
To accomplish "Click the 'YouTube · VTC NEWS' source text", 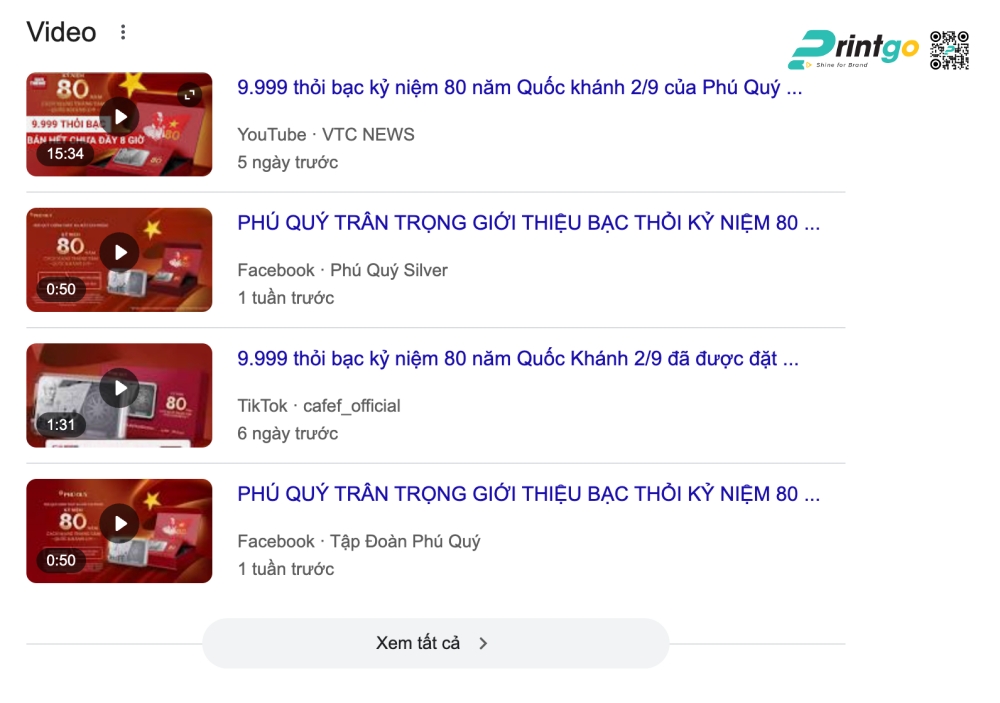I will click(x=326, y=135).
